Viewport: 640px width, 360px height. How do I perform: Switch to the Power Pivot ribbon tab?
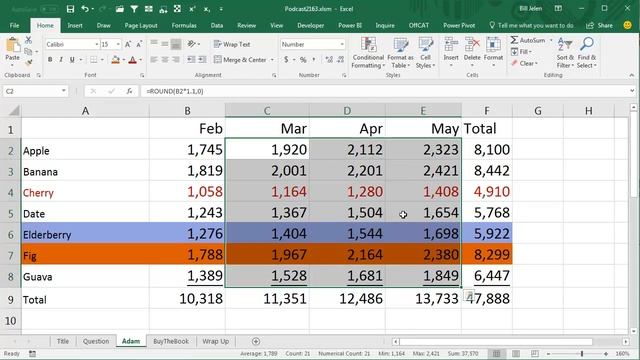(x=459, y=25)
